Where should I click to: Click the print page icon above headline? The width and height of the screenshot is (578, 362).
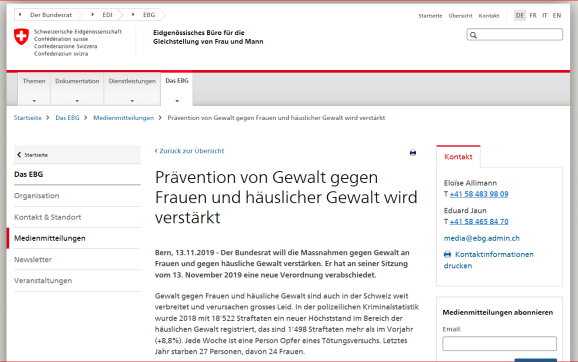413,153
